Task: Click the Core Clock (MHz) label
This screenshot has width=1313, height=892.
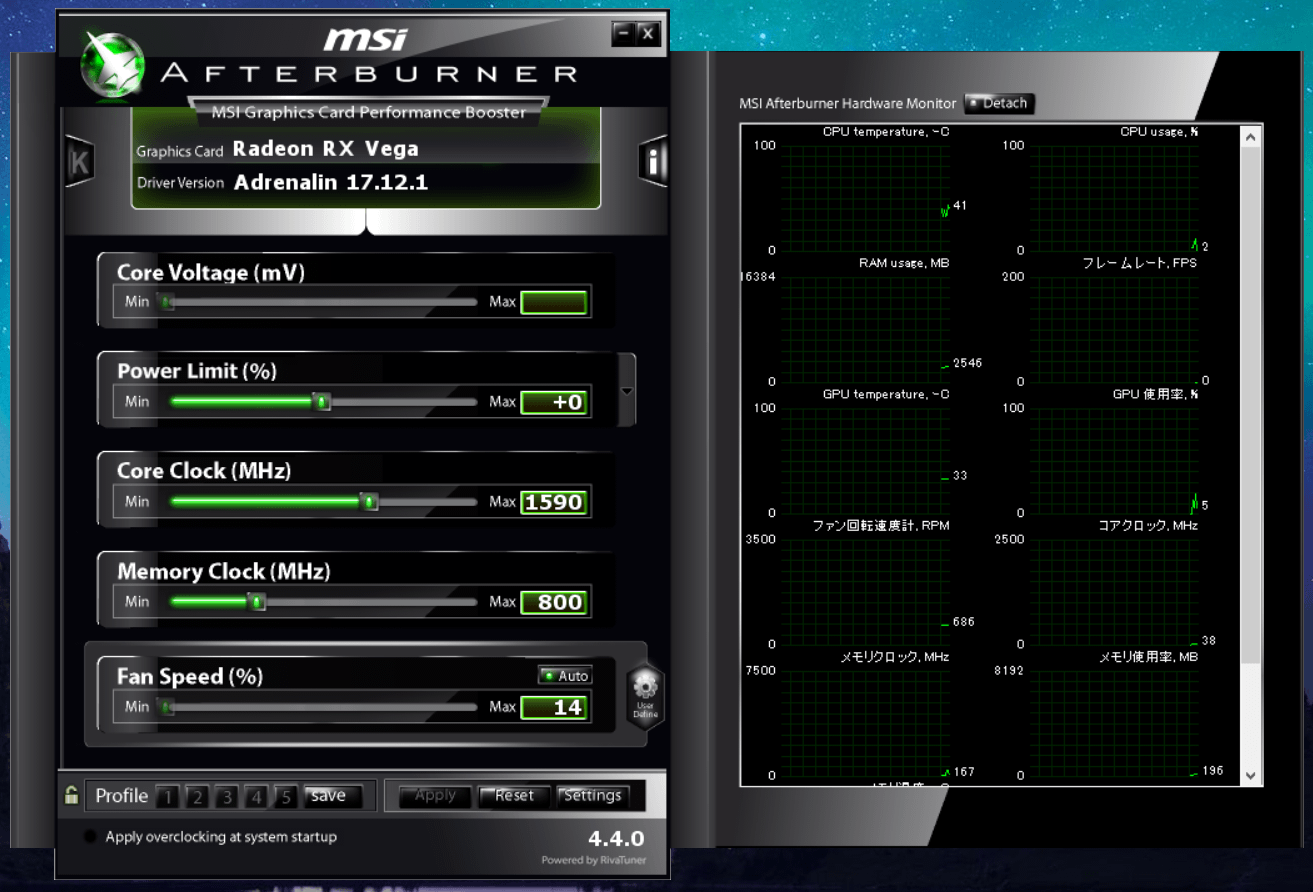Action: click(x=204, y=471)
